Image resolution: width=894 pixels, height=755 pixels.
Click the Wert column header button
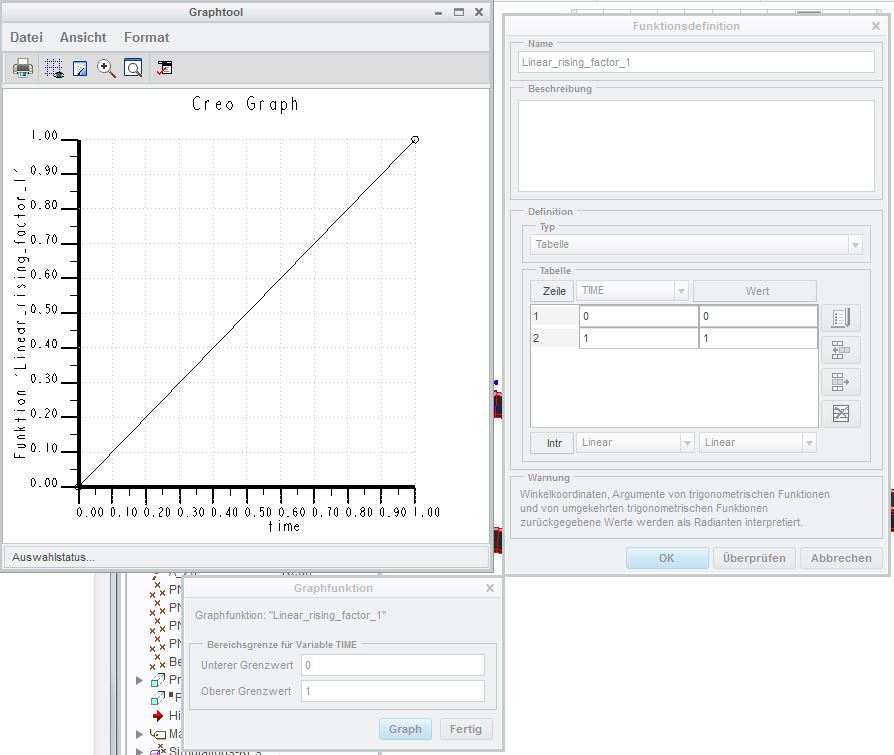click(756, 291)
